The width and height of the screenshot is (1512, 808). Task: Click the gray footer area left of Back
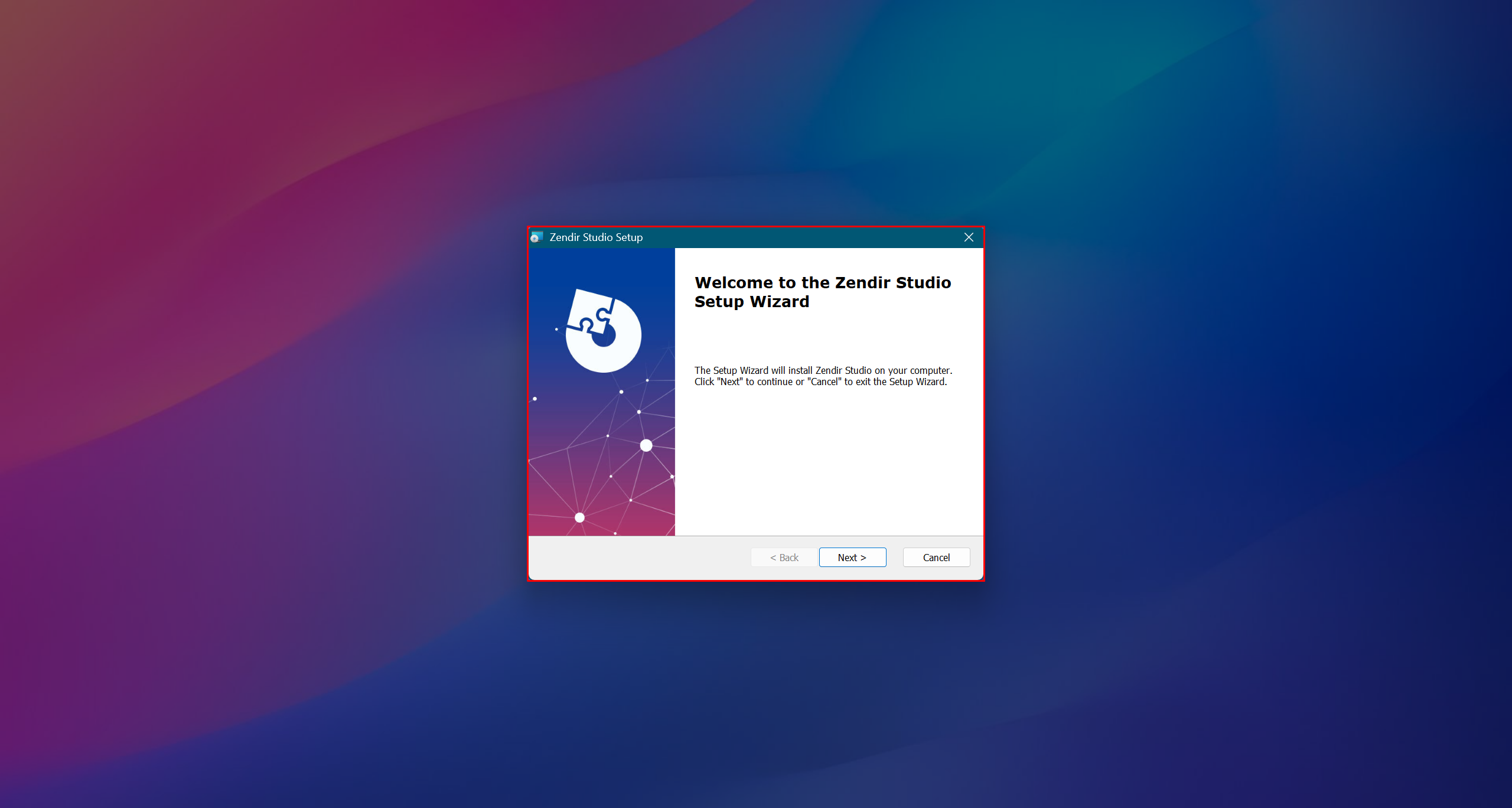pyautogui.click(x=638, y=557)
